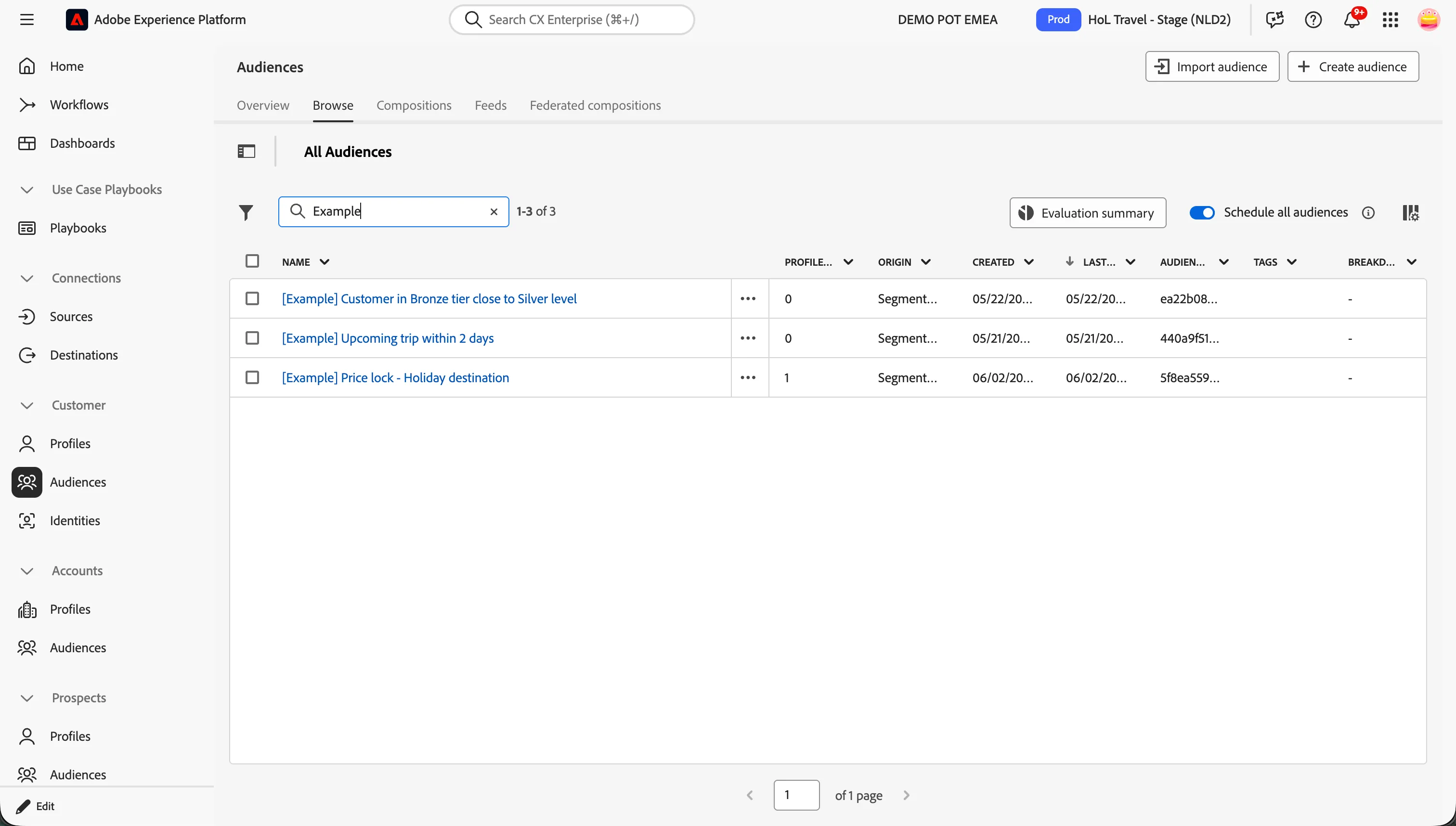Open the notifications bell
The width and height of the screenshot is (1456, 826).
(x=1352, y=20)
